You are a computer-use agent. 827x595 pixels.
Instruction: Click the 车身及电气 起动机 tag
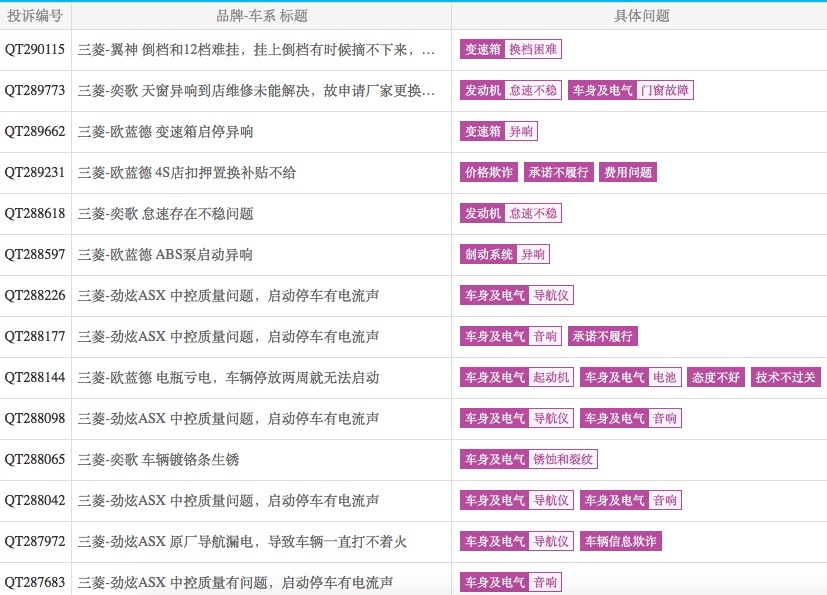(517, 377)
